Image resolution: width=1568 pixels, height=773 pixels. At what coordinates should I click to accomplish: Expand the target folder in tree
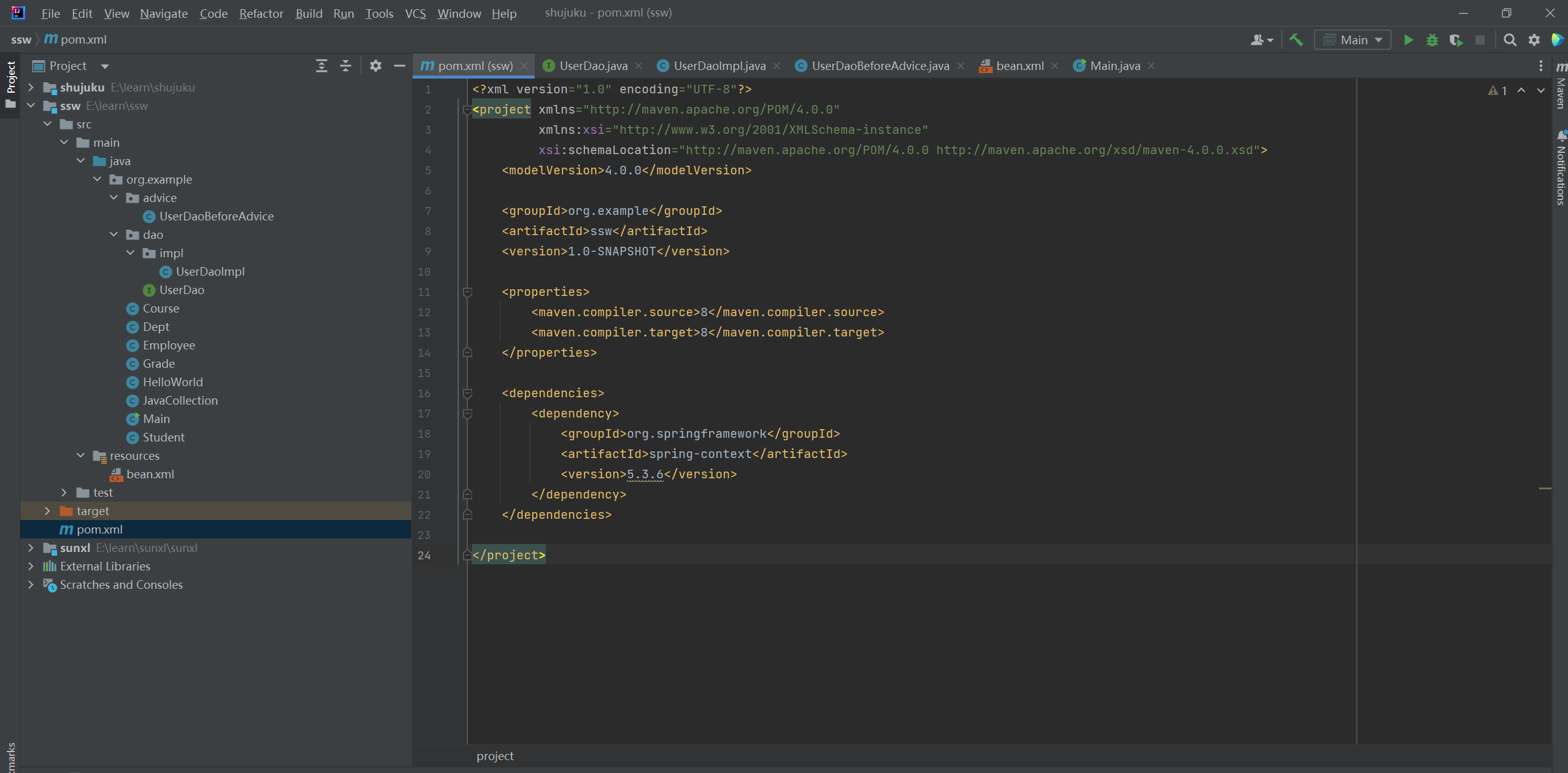tap(47, 511)
